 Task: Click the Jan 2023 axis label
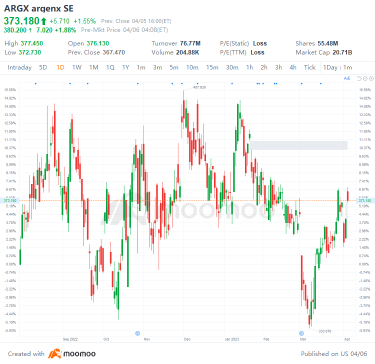tap(232, 339)
